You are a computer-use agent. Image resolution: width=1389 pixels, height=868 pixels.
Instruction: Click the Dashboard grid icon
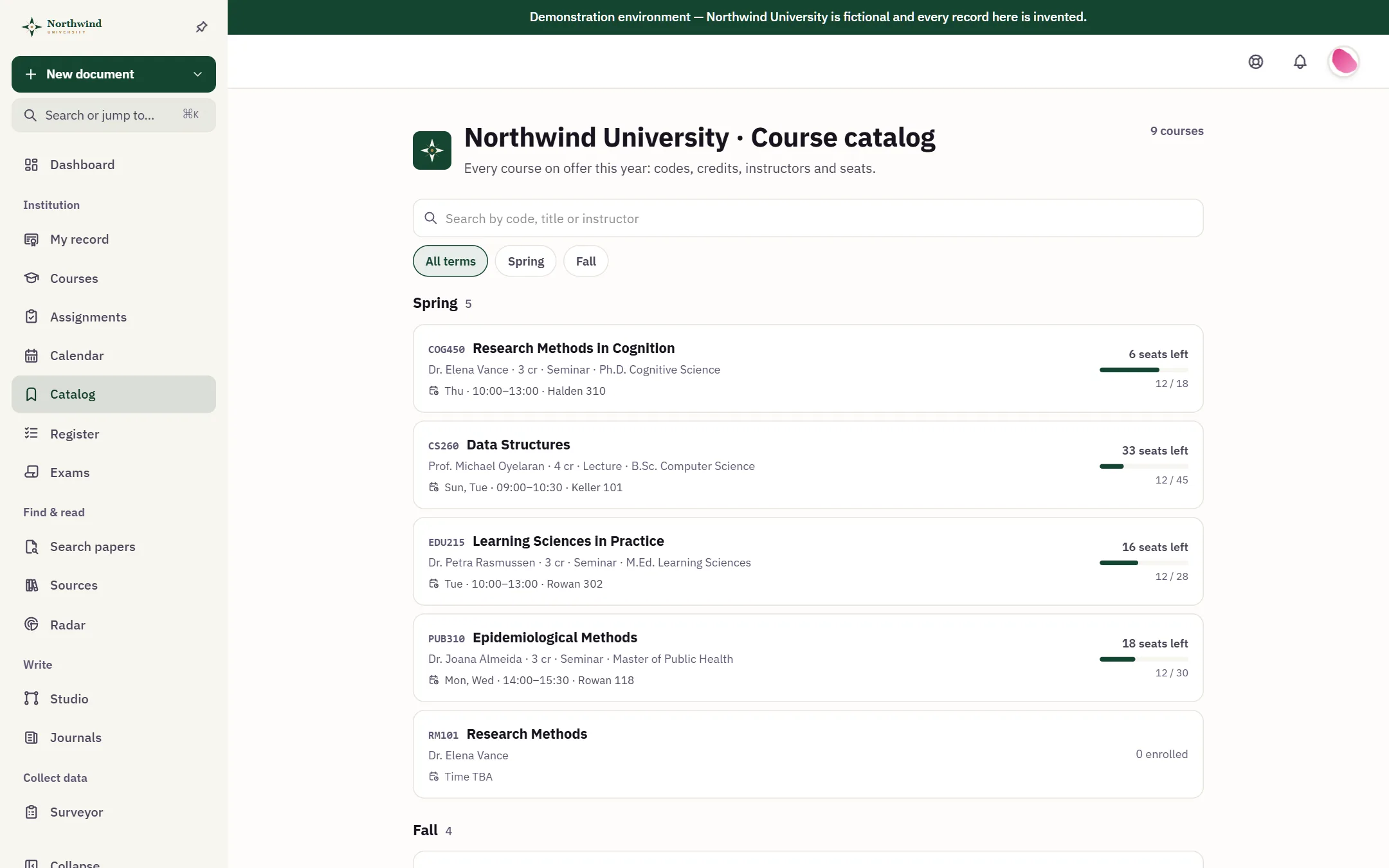(x=32, y=165)
